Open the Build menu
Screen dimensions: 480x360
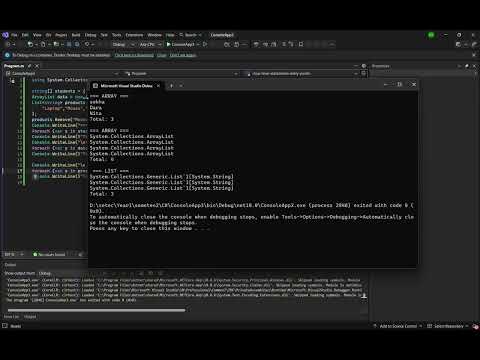click(x=76, y=35)
